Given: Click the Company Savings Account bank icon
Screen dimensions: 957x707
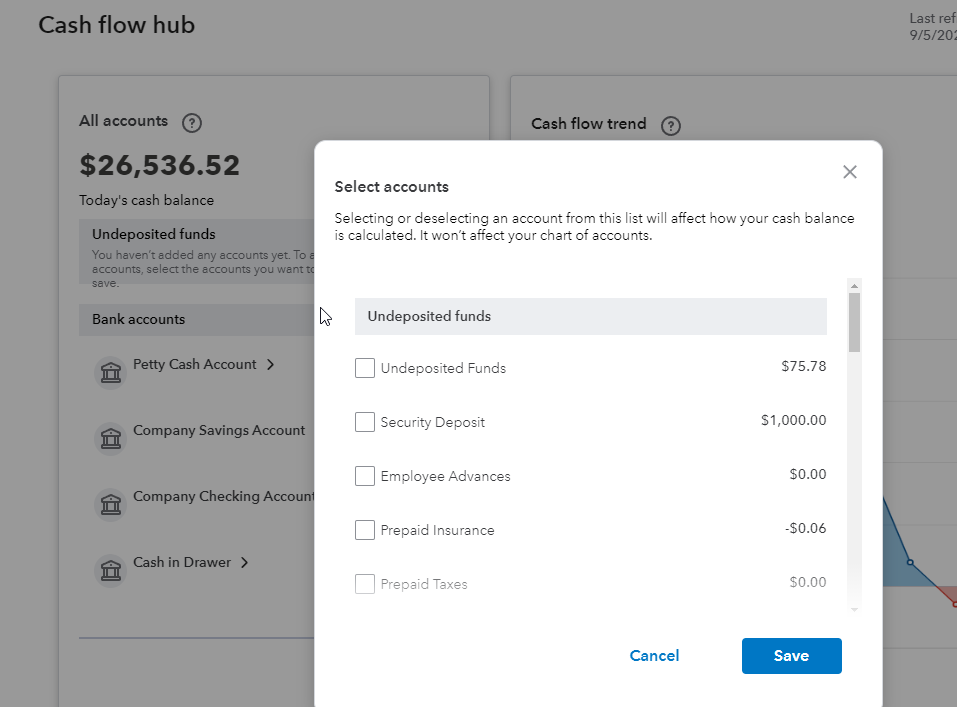Looking at the screenshot, I should tap(110, 438).
